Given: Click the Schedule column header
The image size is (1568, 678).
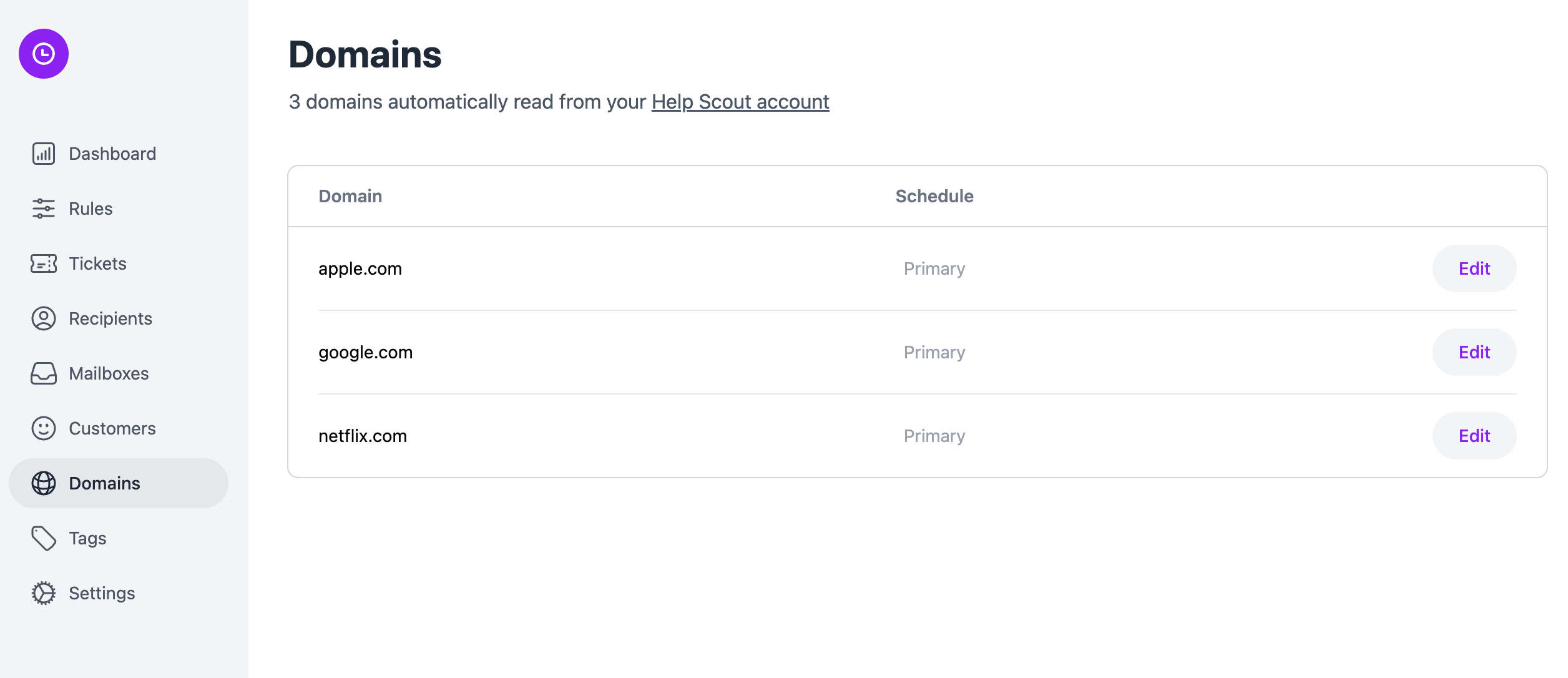Looking at the screenshot, I should 934,196.
